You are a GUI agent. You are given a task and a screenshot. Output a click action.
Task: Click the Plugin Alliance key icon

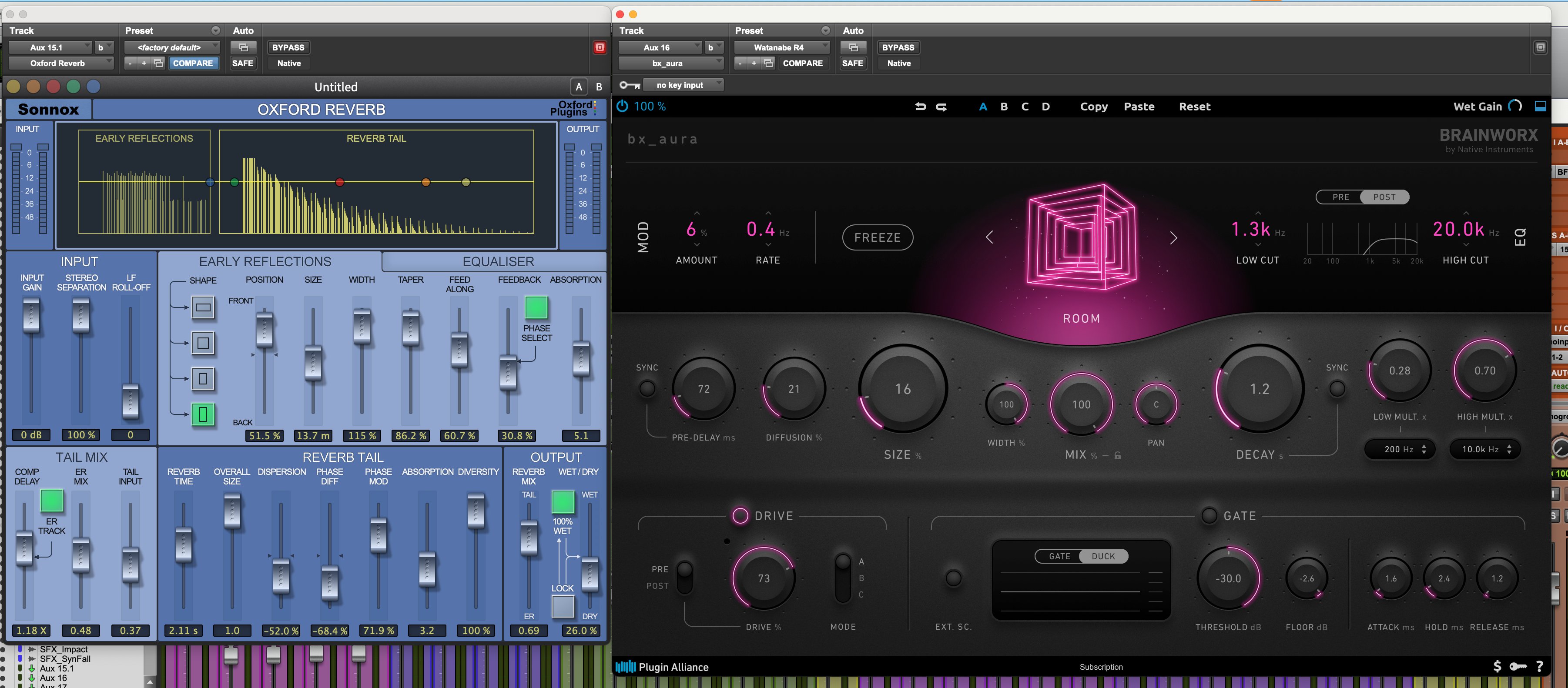tap(1518, 666)
